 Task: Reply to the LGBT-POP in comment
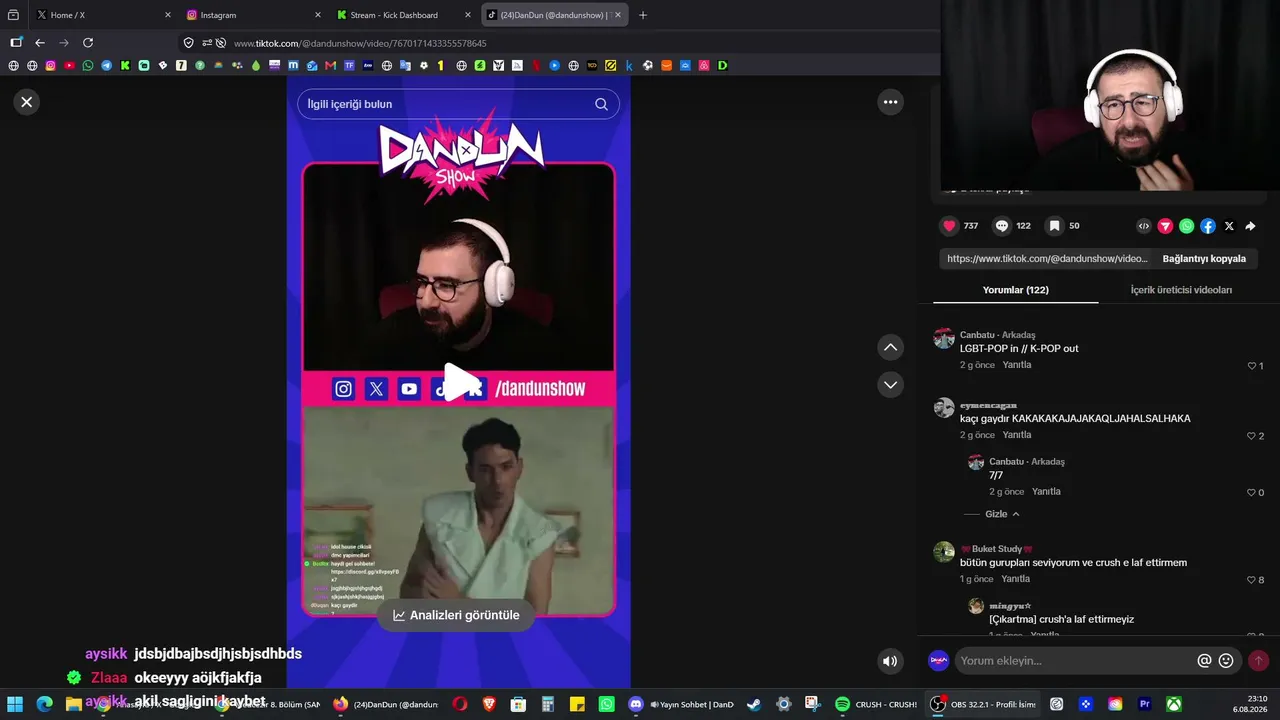[x=1017, y=365]
